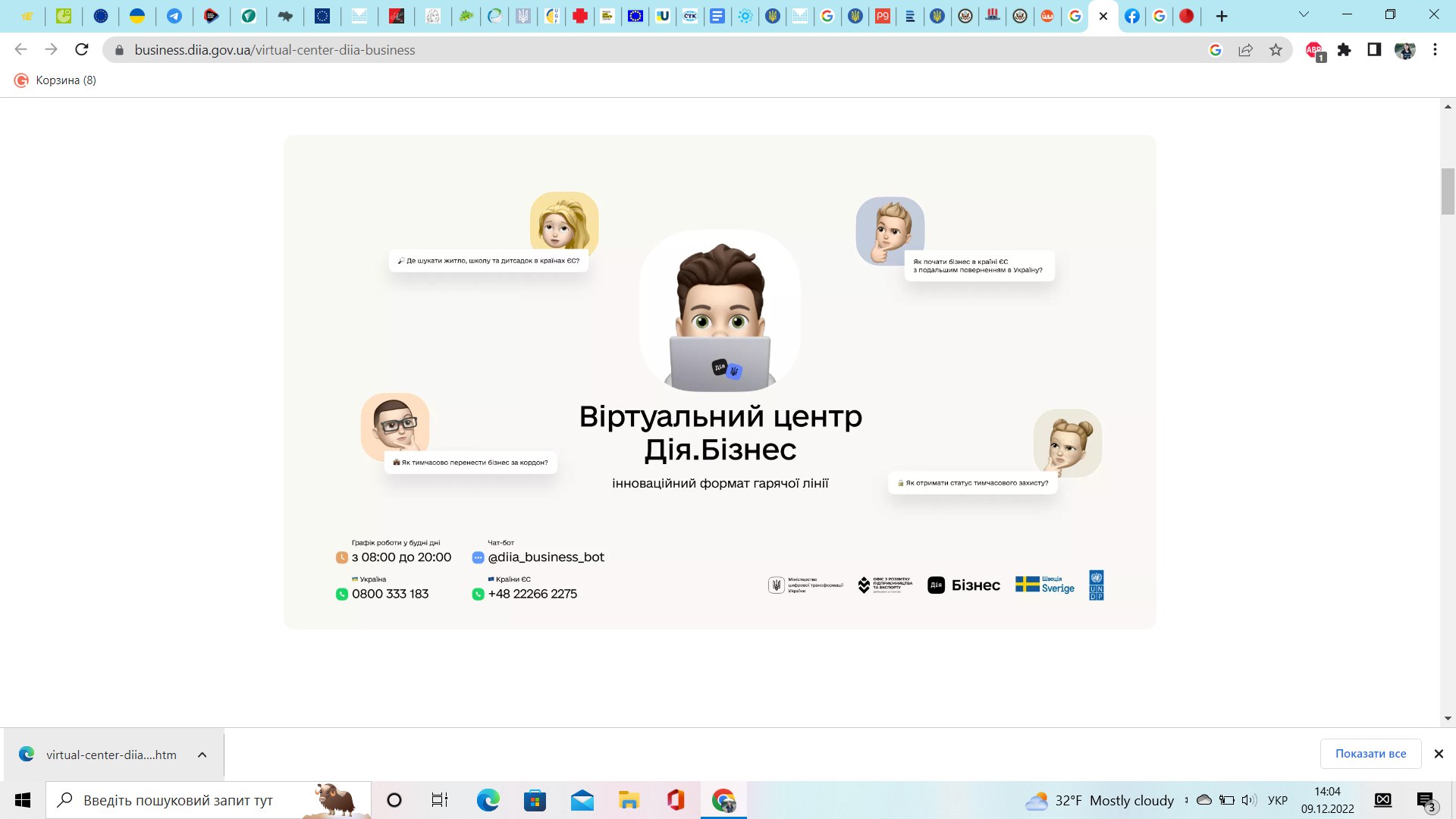Switch to the red cross favicon tab
The height and width of the screenshot is (819, 1456).
tap(580, 16)
